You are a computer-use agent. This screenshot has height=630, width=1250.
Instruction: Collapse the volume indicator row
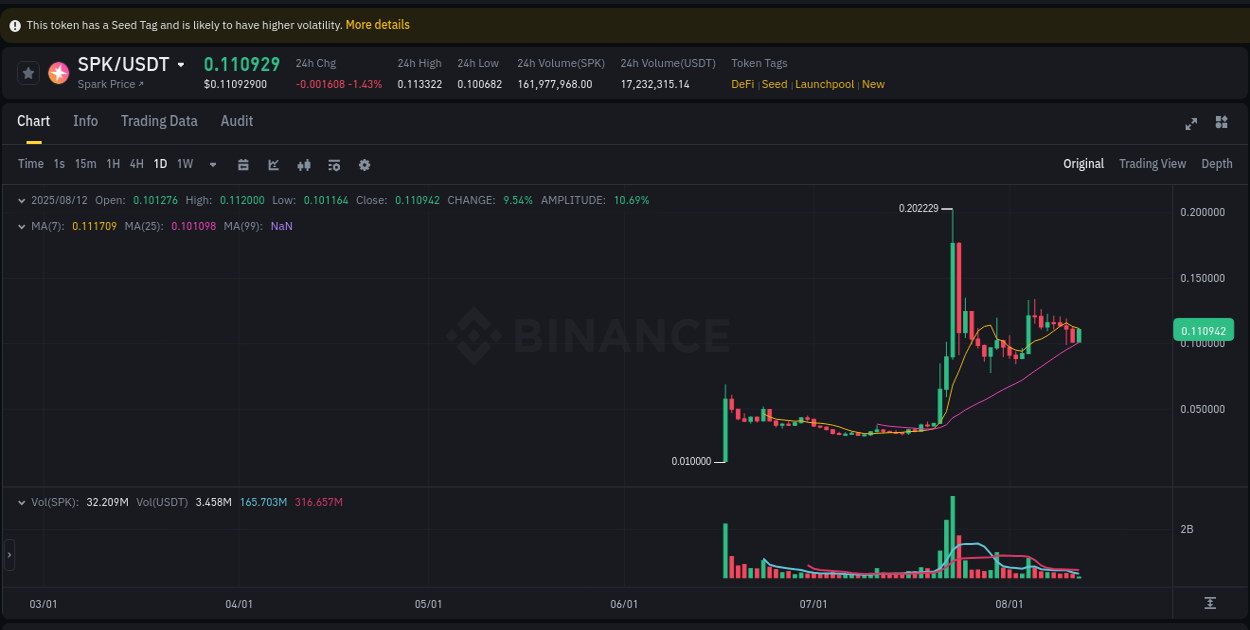[21, 502]
